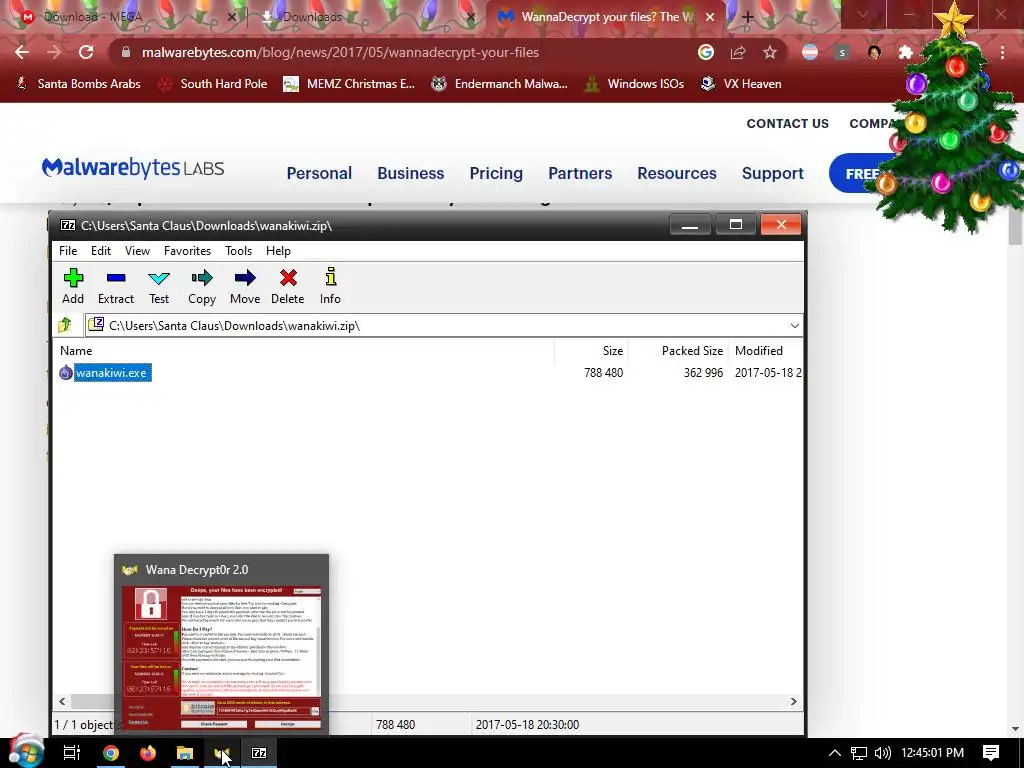Open Partners navigation link
This screenshot has width=1024, height=768.
580,173
